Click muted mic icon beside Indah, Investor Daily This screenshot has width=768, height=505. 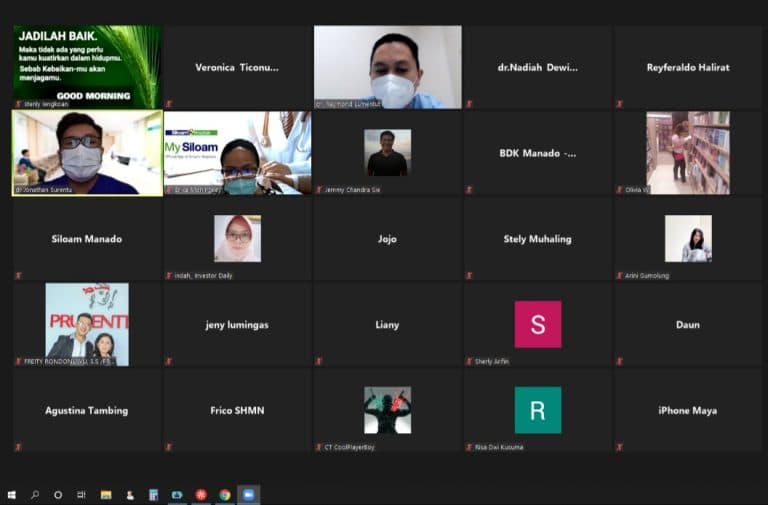click(169, 275)
